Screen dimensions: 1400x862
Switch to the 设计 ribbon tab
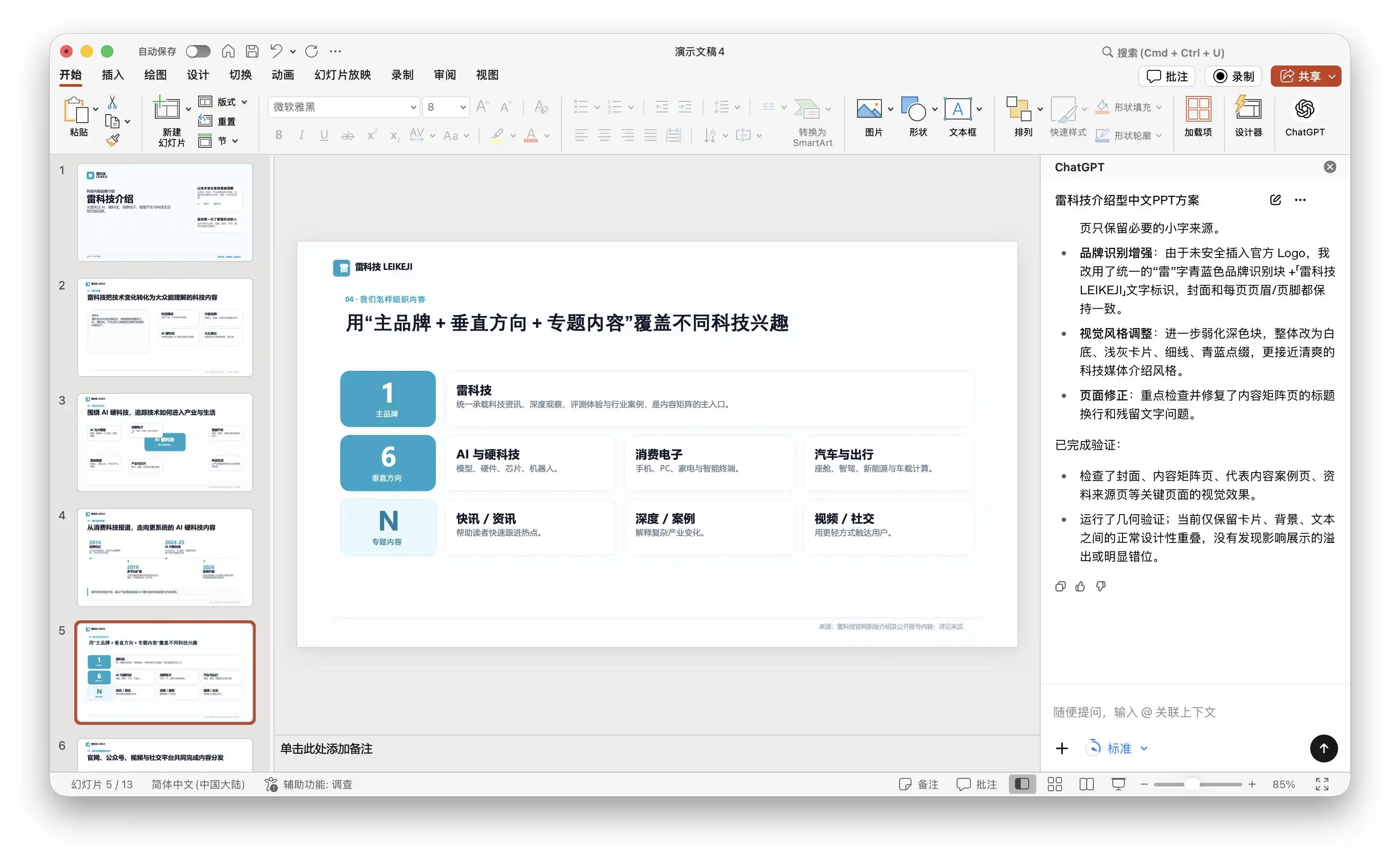(198, 75)
